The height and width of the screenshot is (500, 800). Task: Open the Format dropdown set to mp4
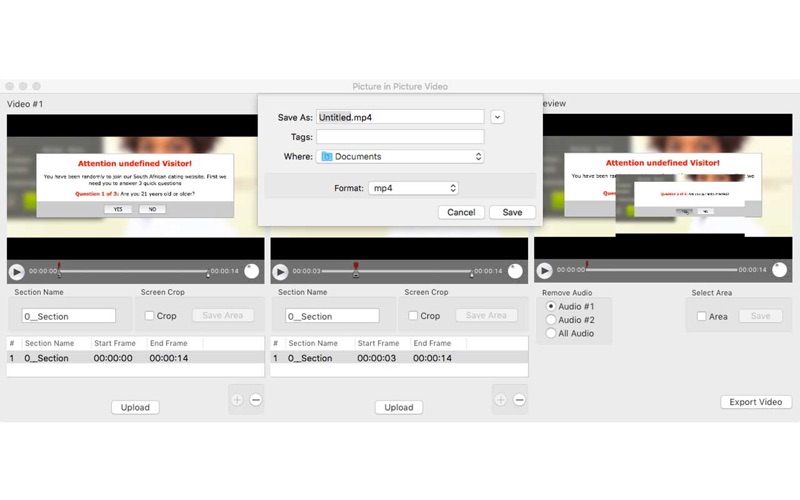click(412, 188)
